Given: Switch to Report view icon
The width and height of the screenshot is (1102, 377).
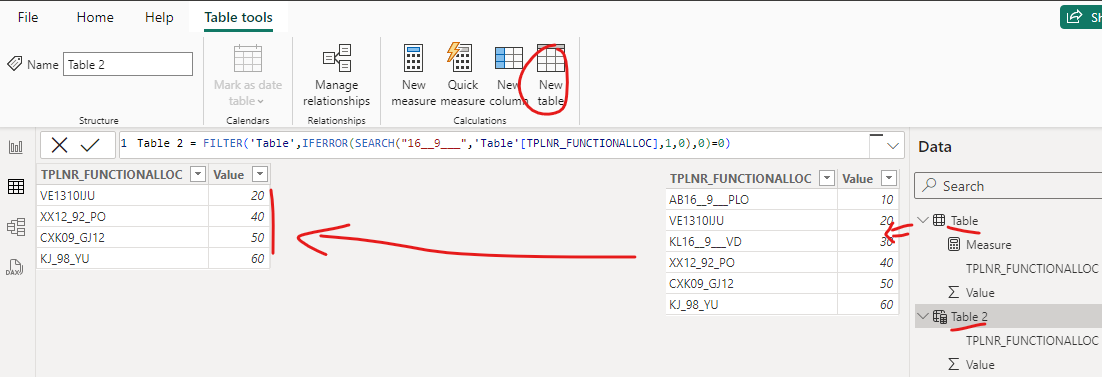Looking at the screenshot, I should coord(15,147).
